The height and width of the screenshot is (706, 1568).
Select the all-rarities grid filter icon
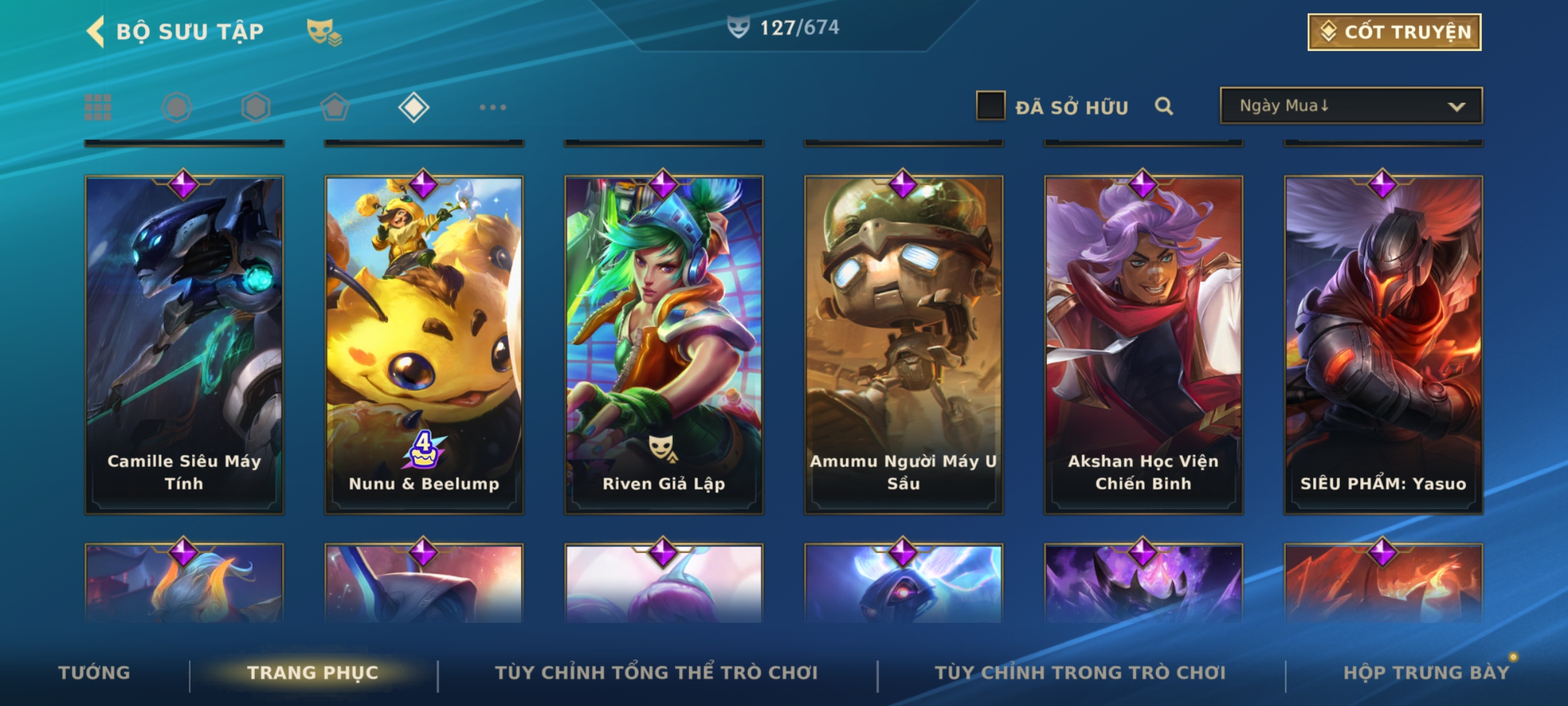pyautogui.click(x=98, y=107)
